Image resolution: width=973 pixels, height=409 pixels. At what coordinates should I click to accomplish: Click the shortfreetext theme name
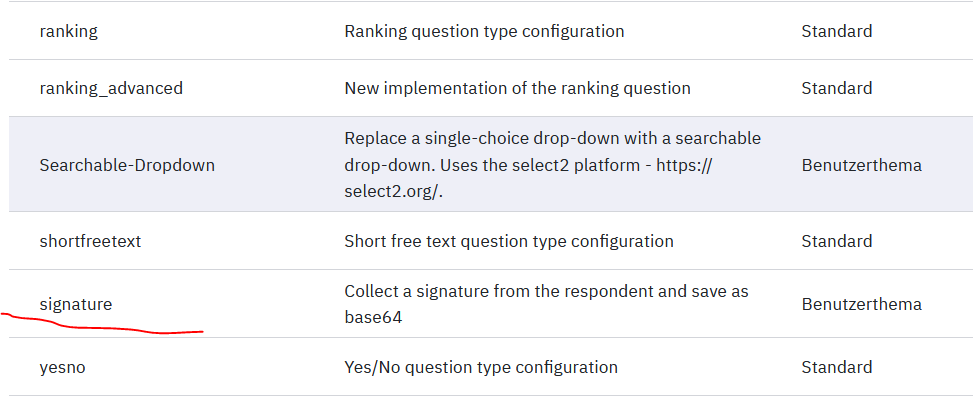click(96, 241)
